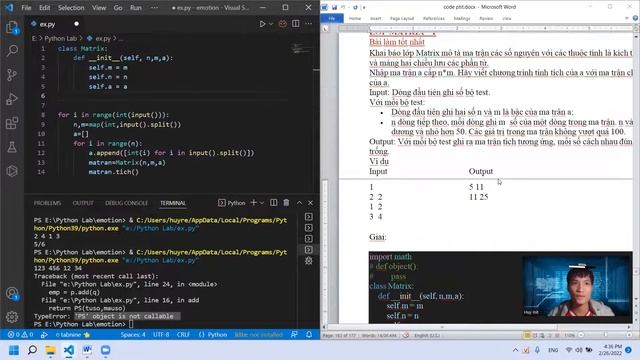Run the Python file with the play button
Image resolution: width=640 pixels, height=360 pixels.
(262, 24)
